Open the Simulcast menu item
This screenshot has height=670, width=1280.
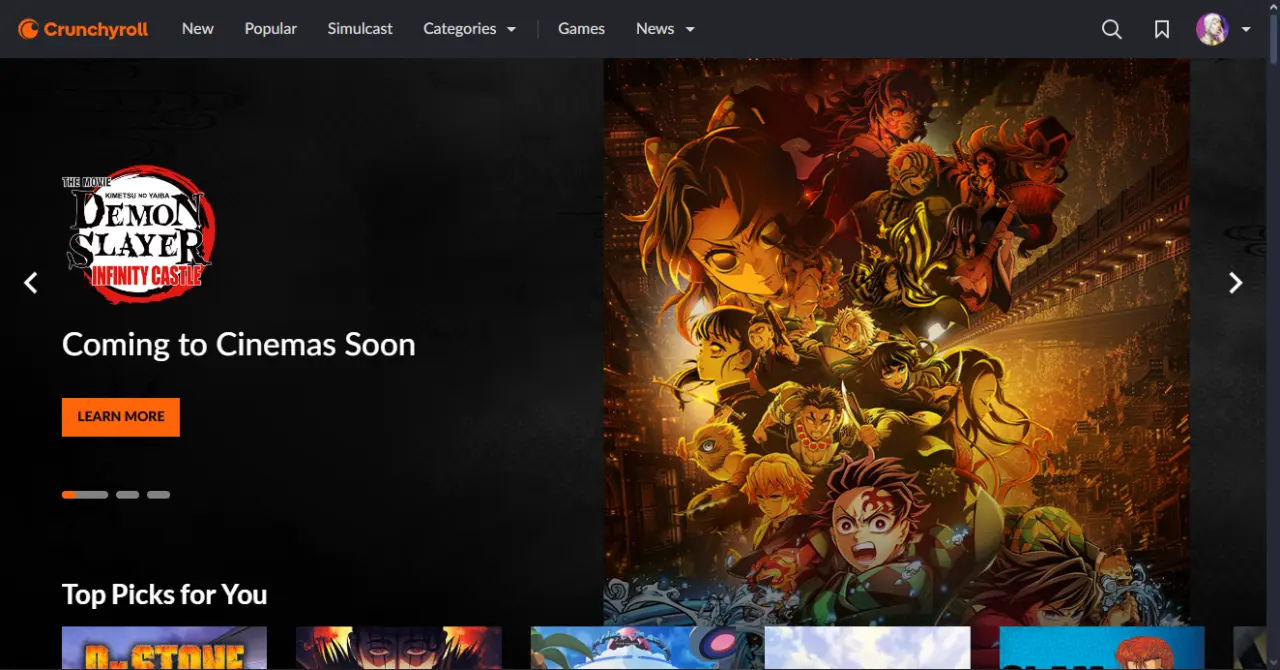click(x=360, y=29)
